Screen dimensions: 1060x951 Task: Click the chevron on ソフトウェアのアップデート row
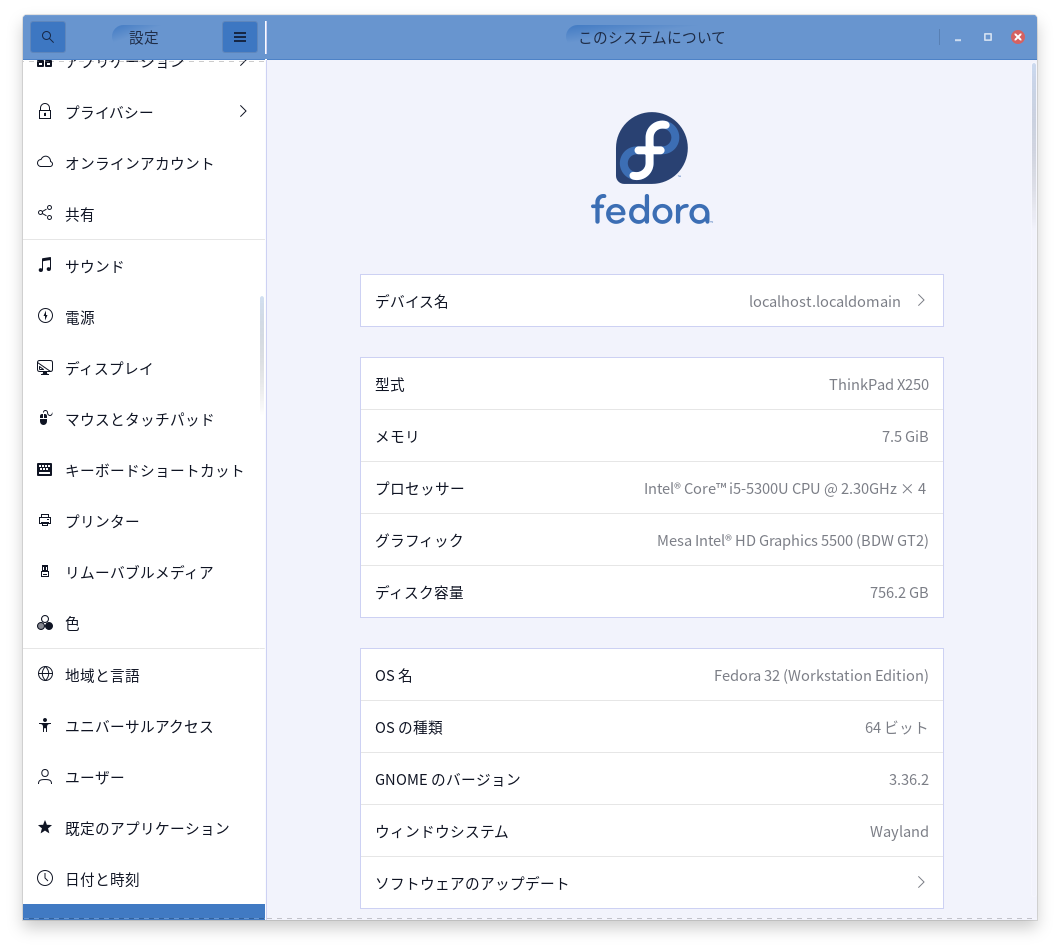921,882
